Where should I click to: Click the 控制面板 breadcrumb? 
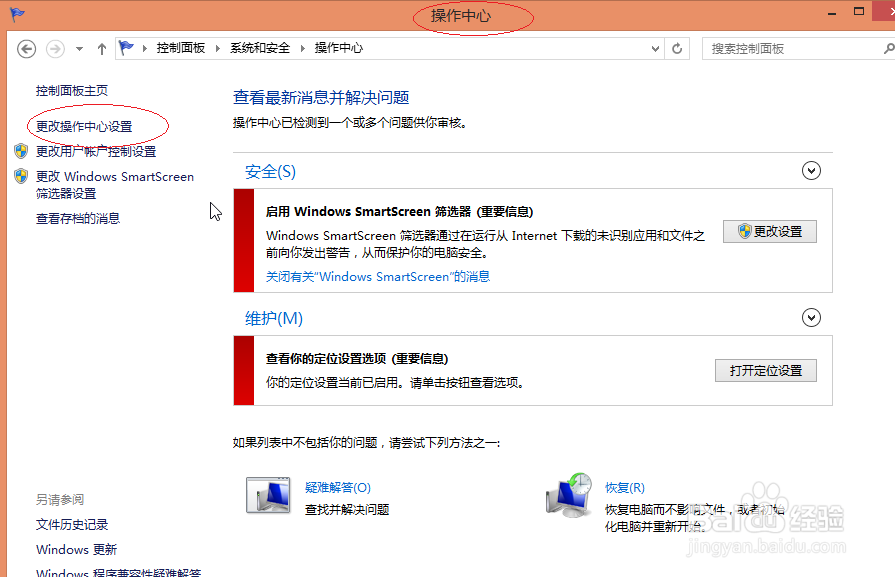click(181, 48)
